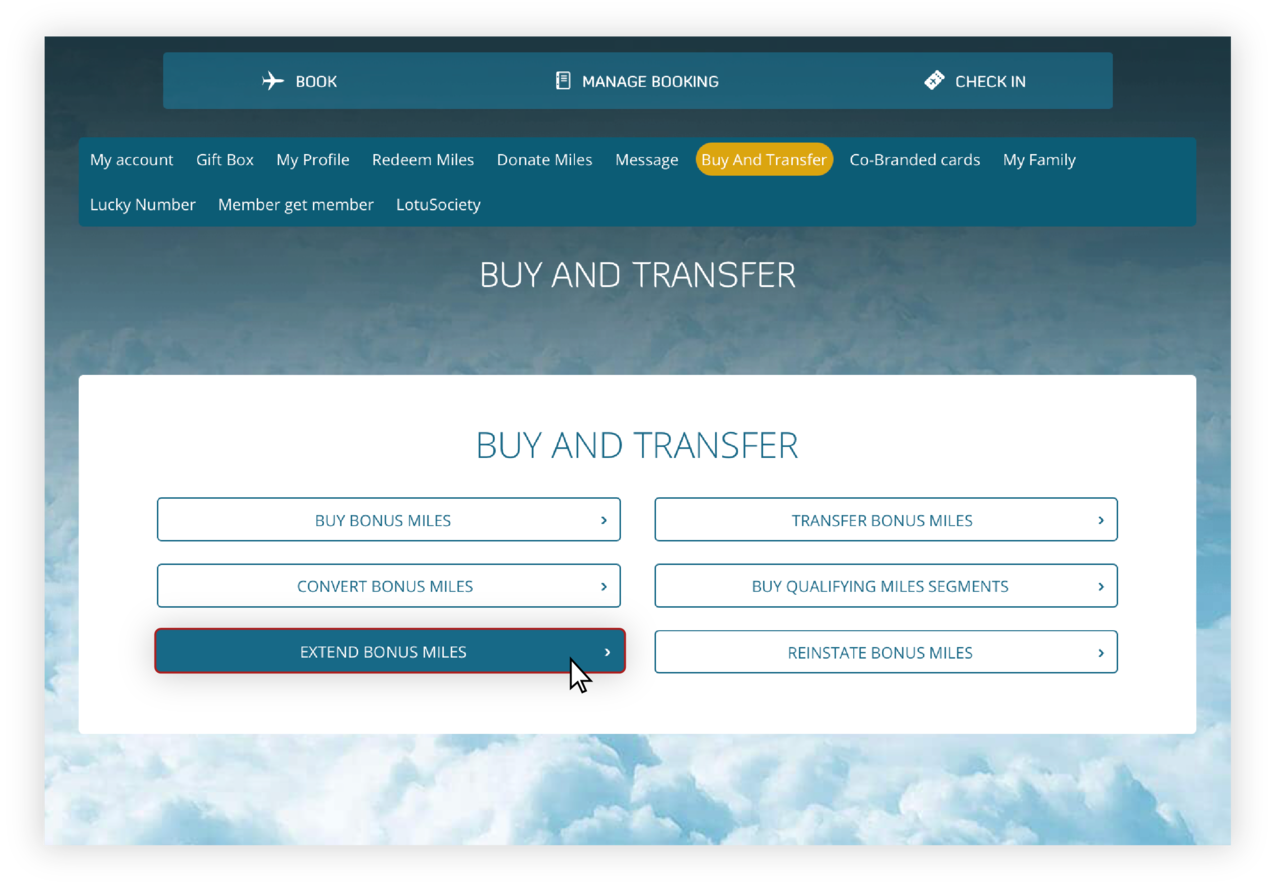Click the chevron on CONVERT BONUS MILES
1276x888 pixels.
pyautogui.click(x=603, y=586)
